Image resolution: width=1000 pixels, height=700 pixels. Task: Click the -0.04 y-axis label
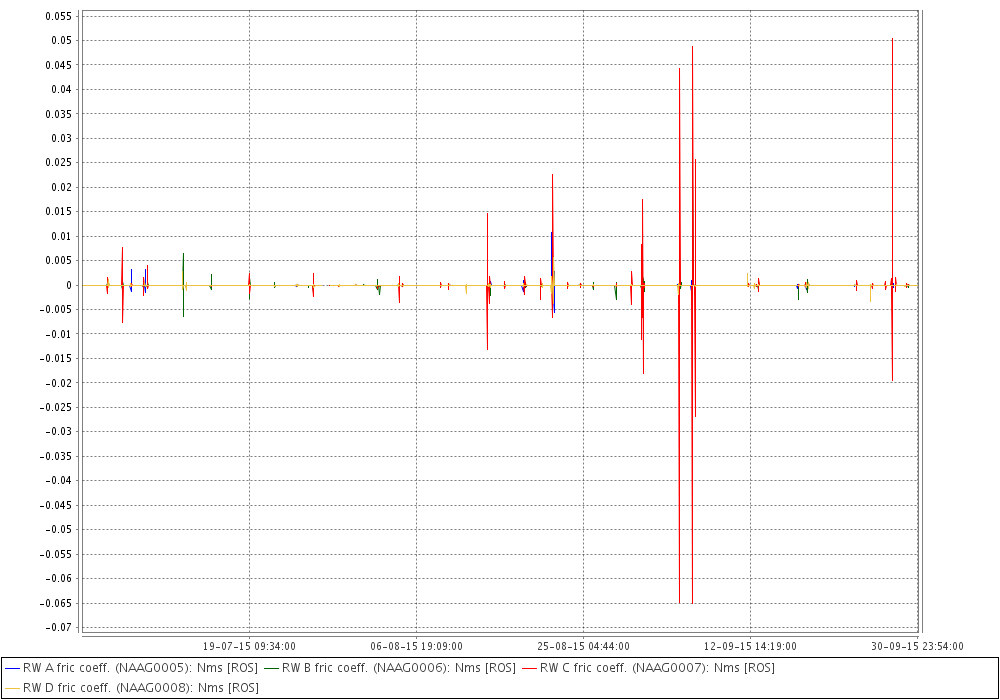pos(59,481)
